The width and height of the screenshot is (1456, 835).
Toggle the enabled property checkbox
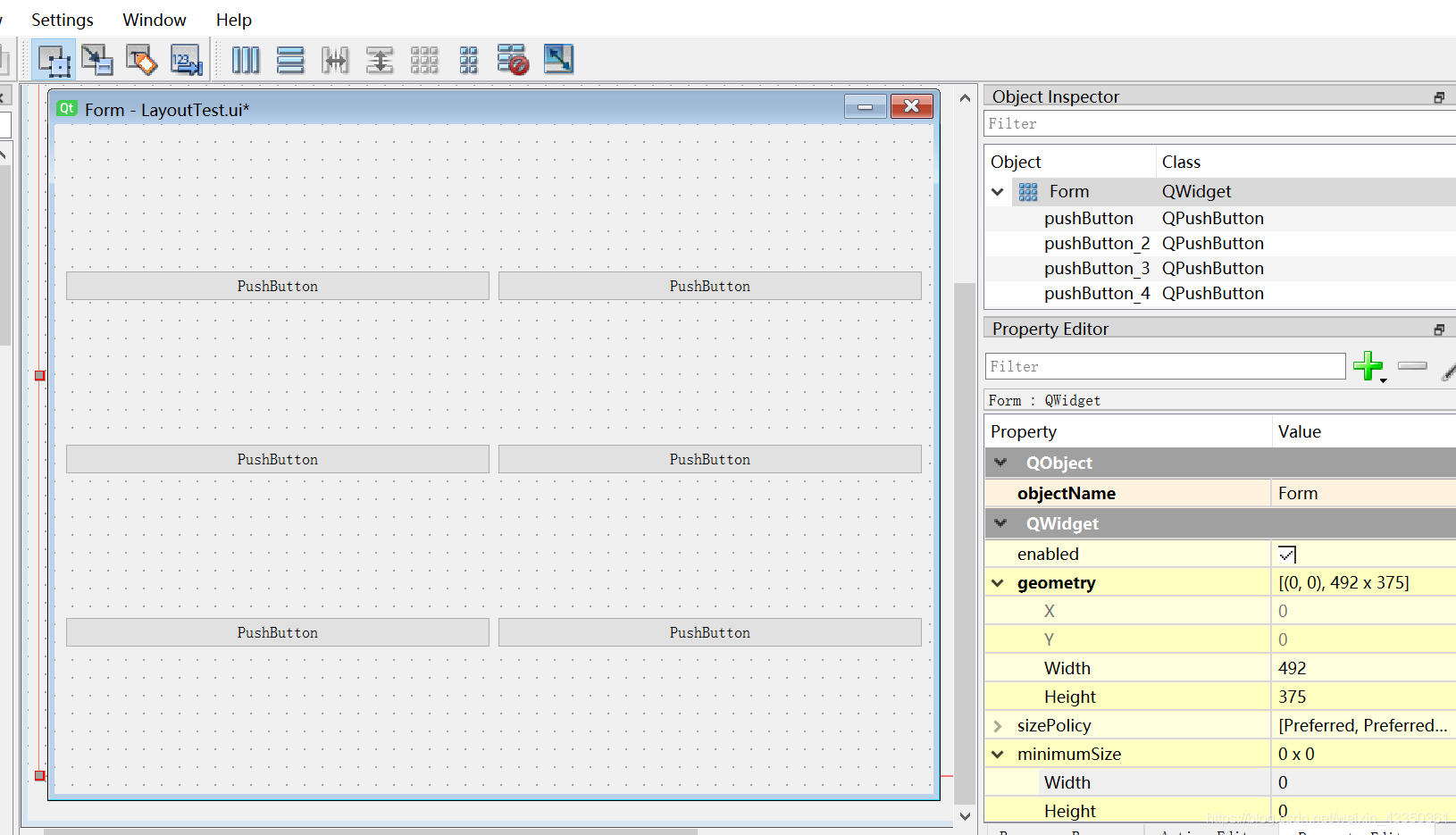1287,555
